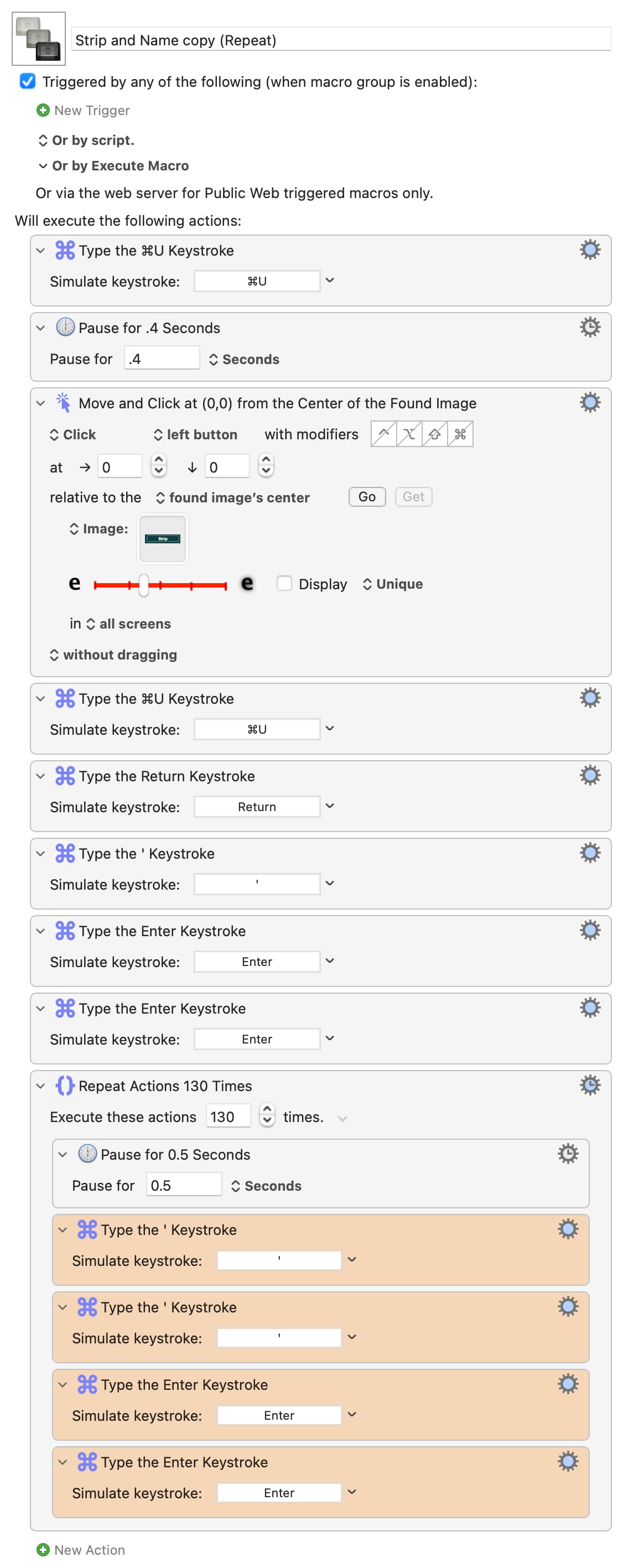The image size is (623, 1568).
Task: Open the Or by script popup menu
Action: coord(86,140)
